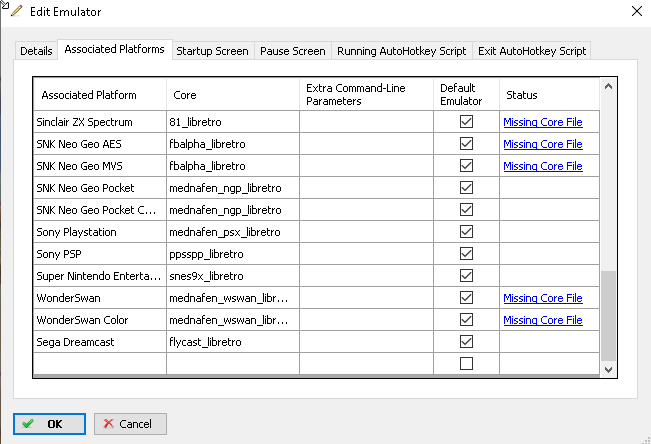This screenshot has height=444, width=651.
Task: Click the scroll up arrow of the table
Action: coord(608,86)
